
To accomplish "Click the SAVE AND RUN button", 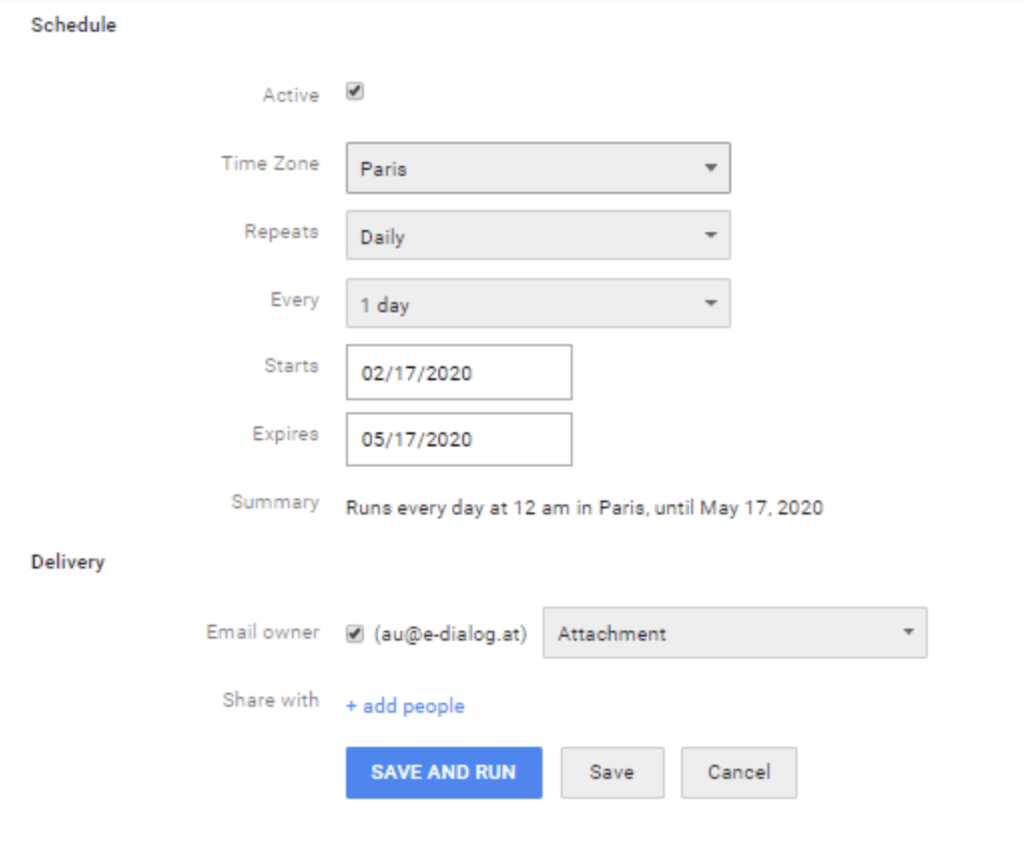I will [443, 772].
